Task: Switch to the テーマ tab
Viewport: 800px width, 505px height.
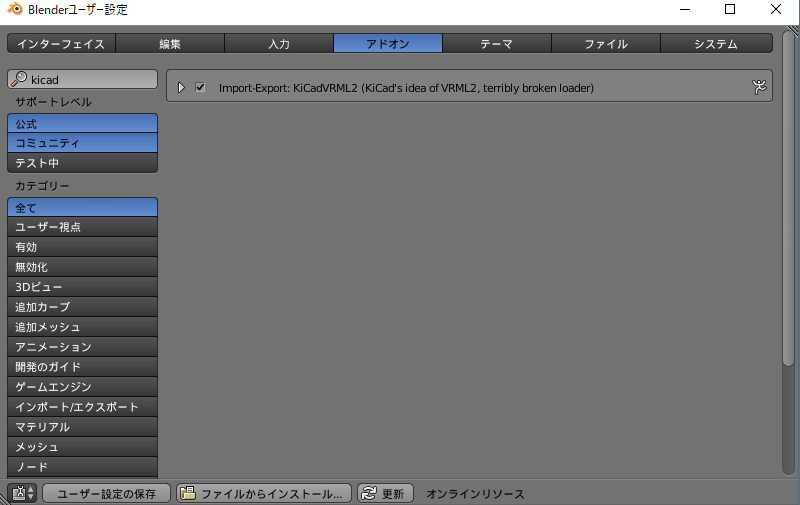Action: tap(497, 43)
